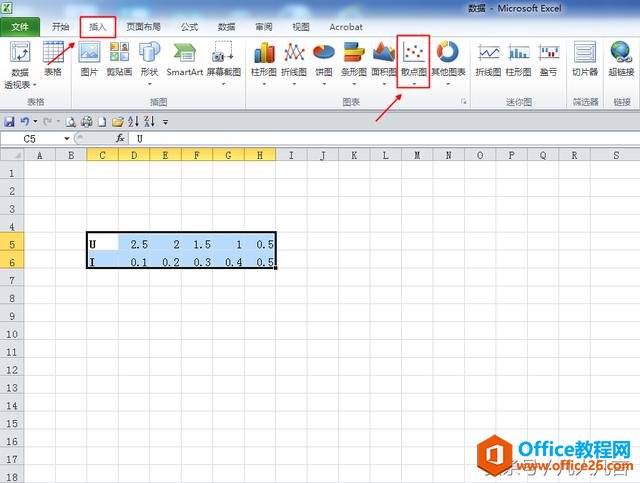Switch to the Acrobat tab
640x483 pixels.
pyautogui.click(x=346, y=27)
